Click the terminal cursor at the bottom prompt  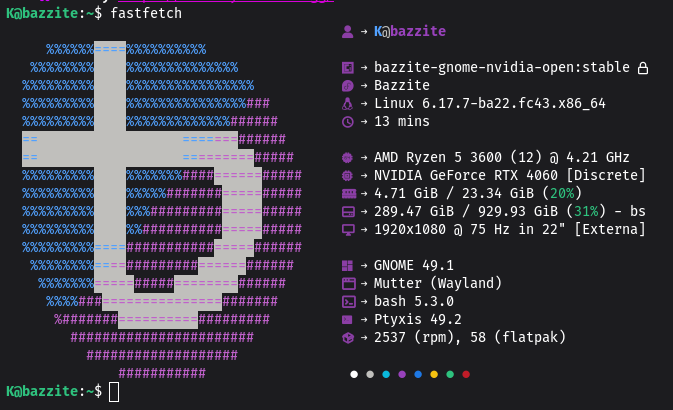tap(114, 392)
